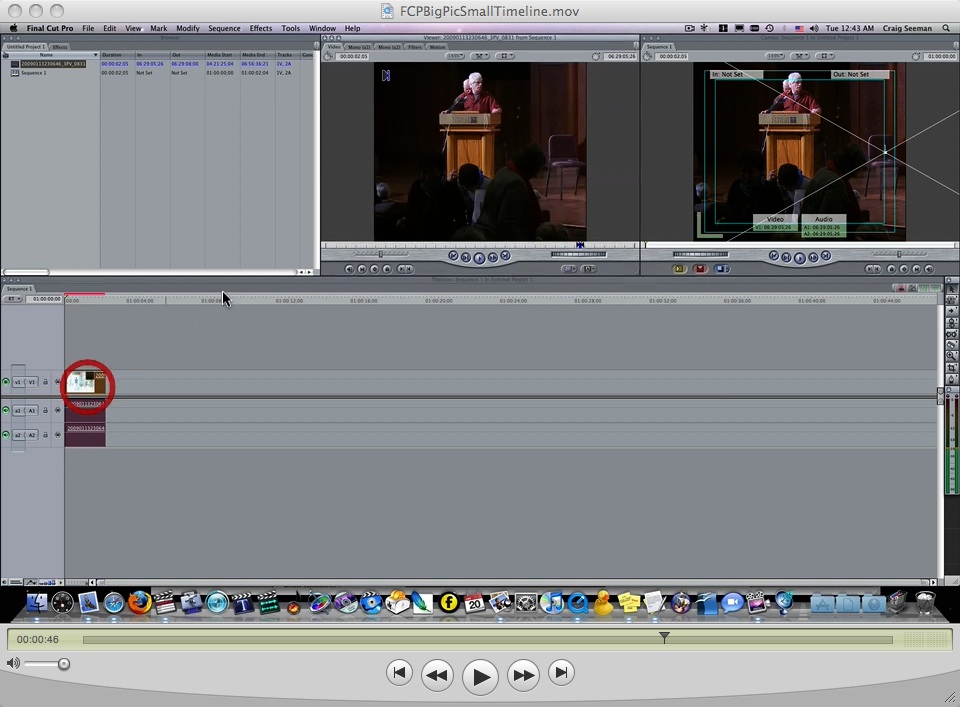The height and width of the screenshot is (707, 960).
Task: Open Canvas zoom percentage pop-up
Action: (774, 56)
